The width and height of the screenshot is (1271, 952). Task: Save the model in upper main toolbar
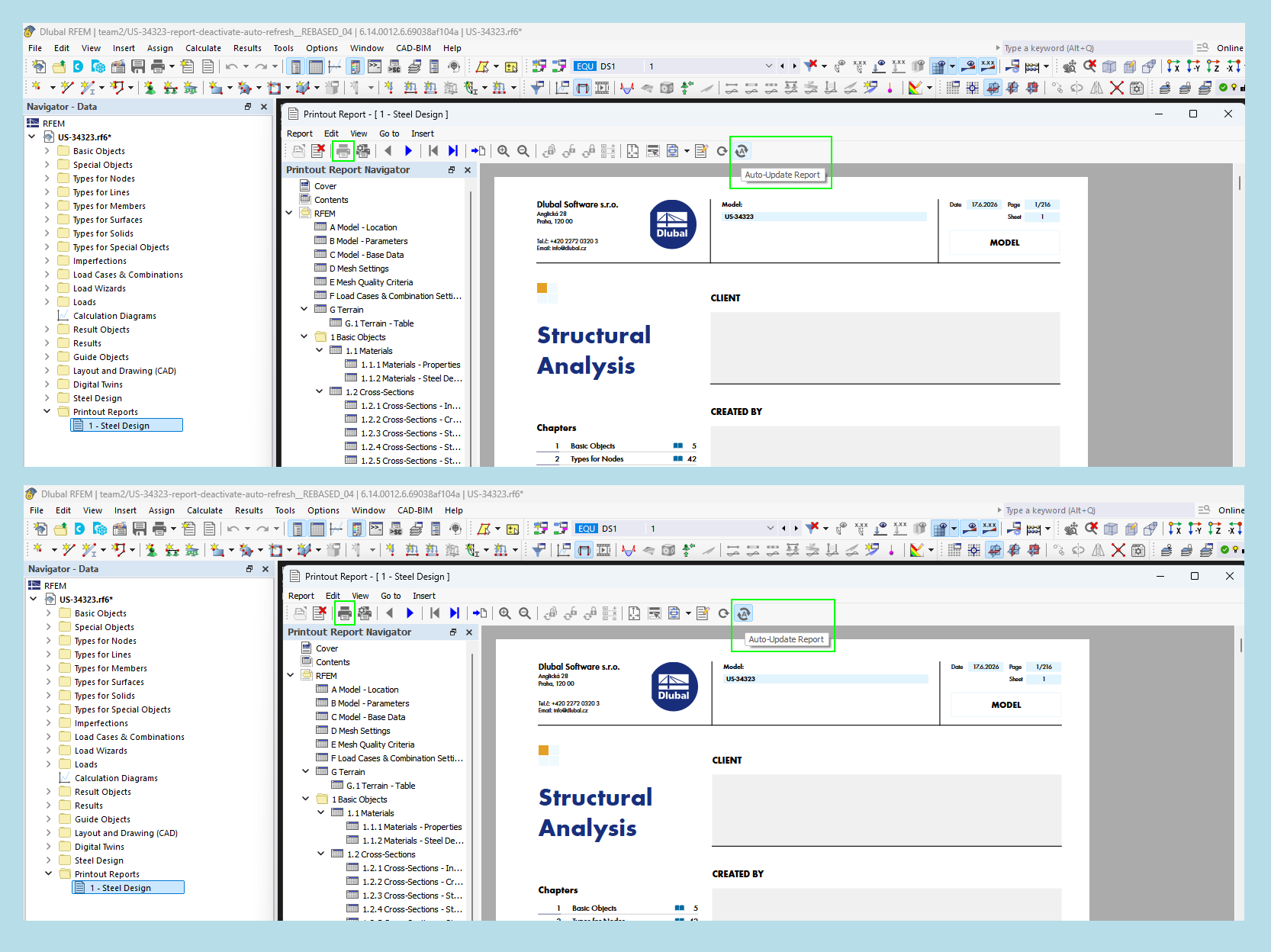pos(138,66)
